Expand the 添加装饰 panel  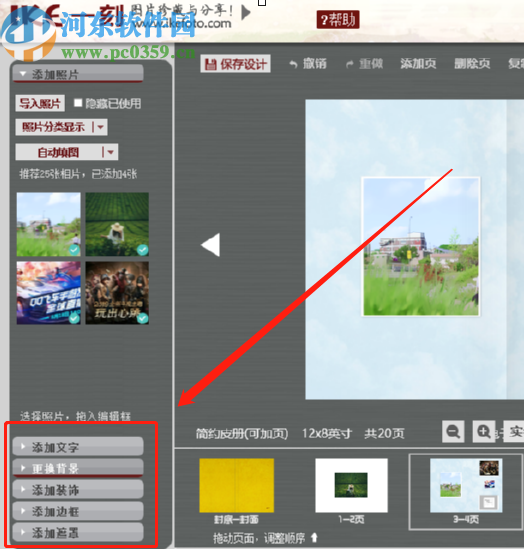(x=78, y=489)
